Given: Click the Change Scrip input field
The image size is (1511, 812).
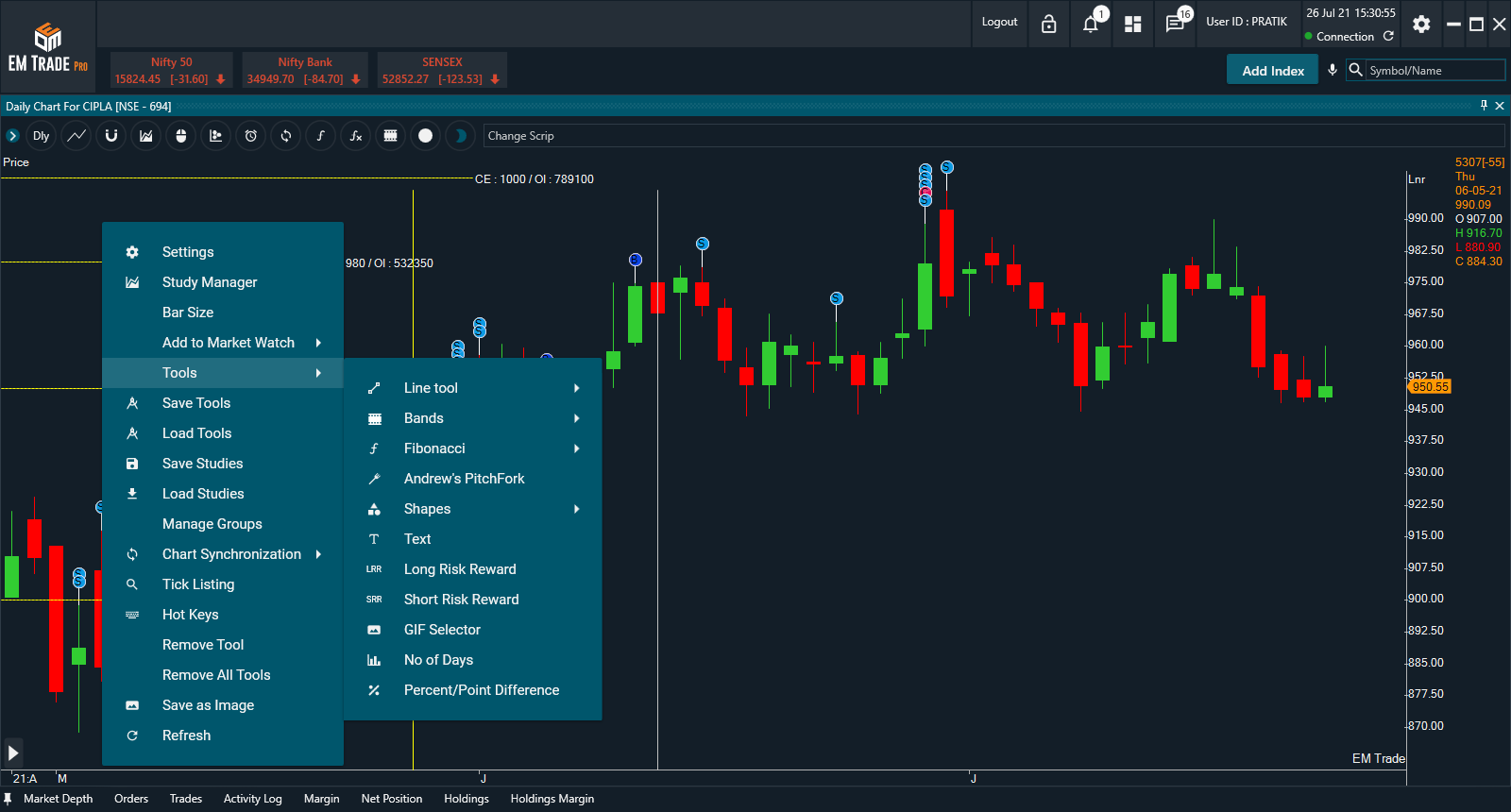Looking at the screenshot, I should tap(994, 136).
